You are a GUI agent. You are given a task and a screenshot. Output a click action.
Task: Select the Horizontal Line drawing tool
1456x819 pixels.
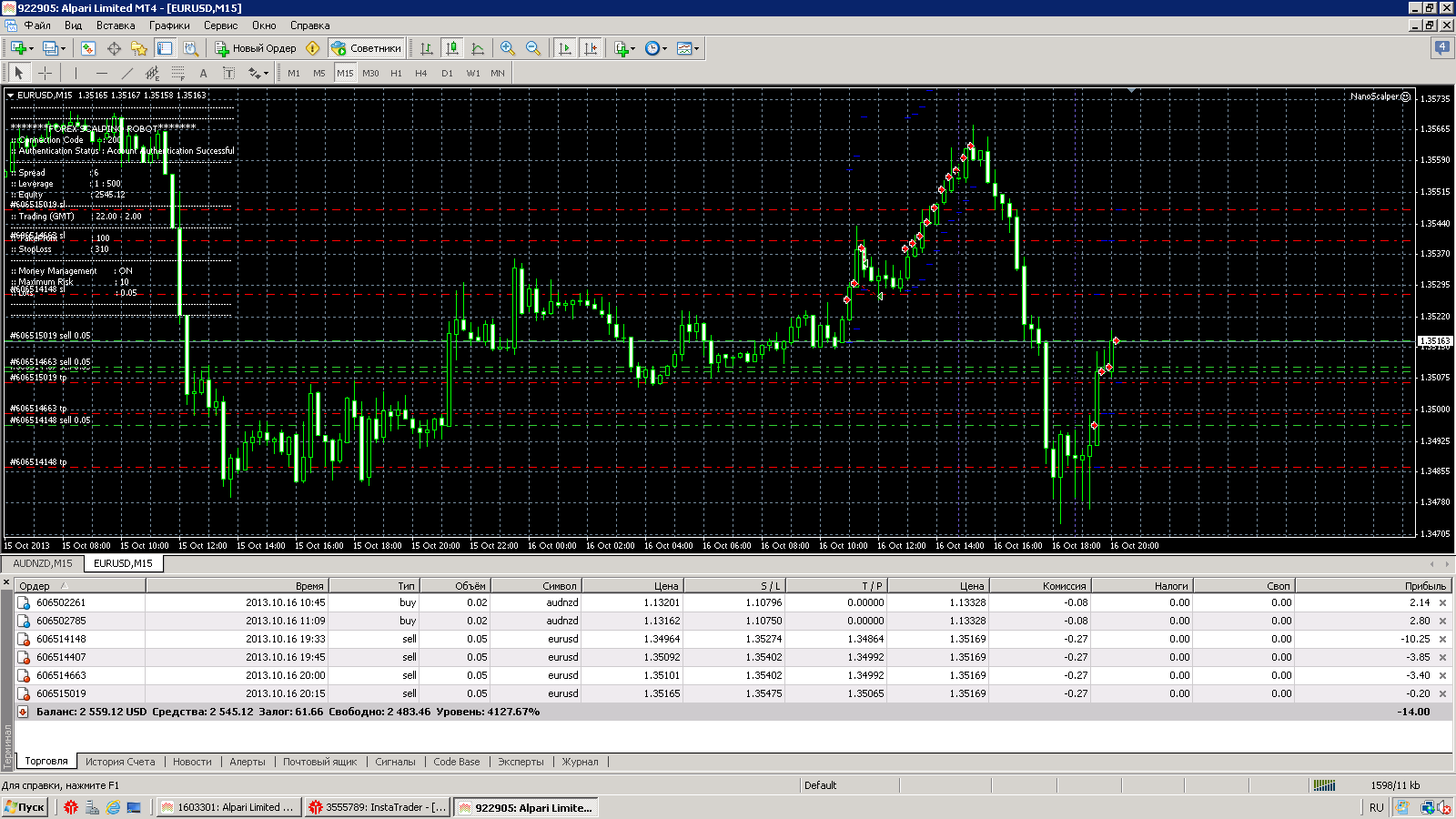point(101,73)
